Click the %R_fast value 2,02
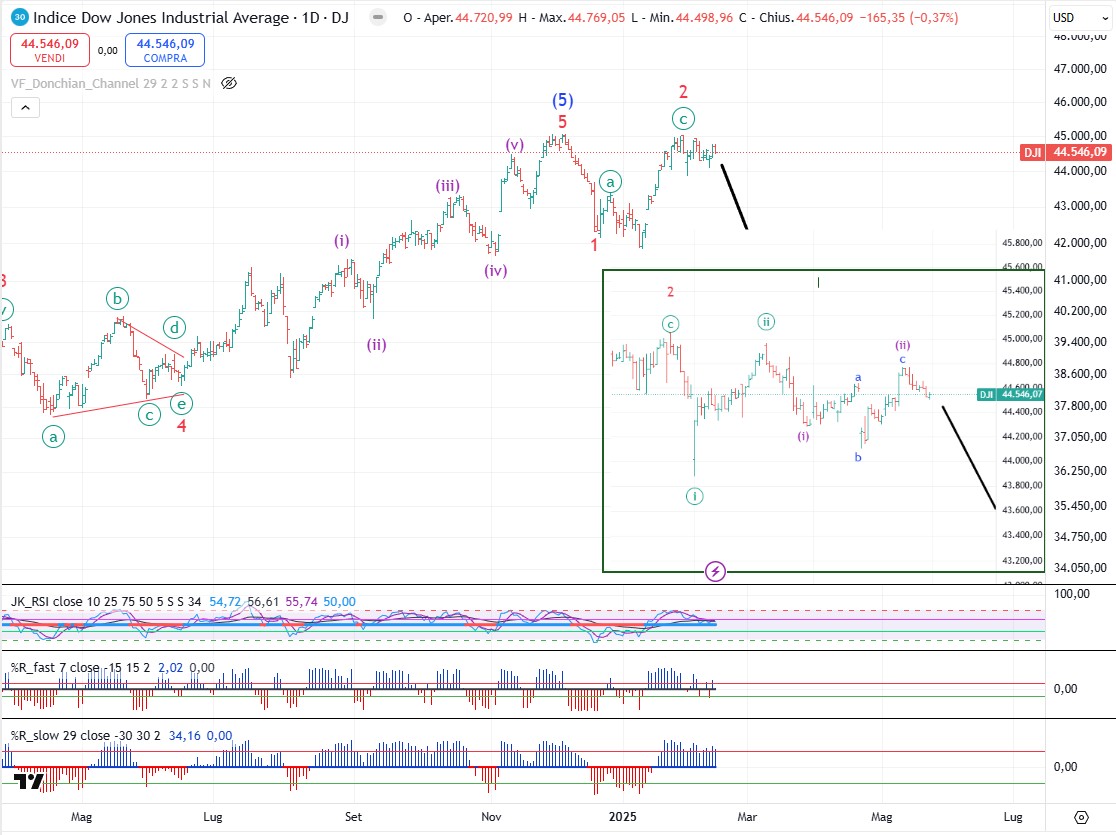Image resolution: width=1116 pixels, height=835 pixels. click(170, 668)
